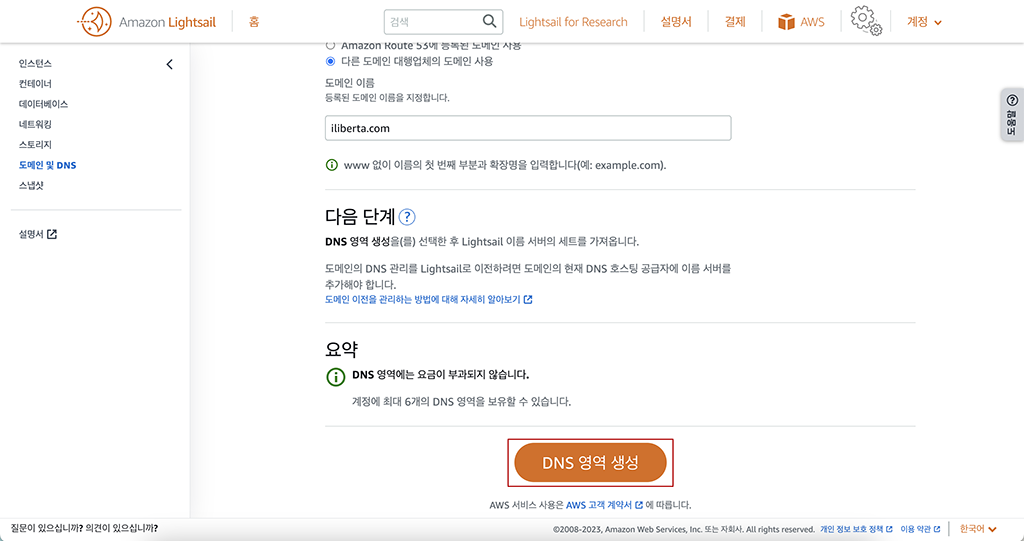Screen dimensions: 1024x541
Task: Open 이용 약관 footer link
Action: tap(920, 529)
